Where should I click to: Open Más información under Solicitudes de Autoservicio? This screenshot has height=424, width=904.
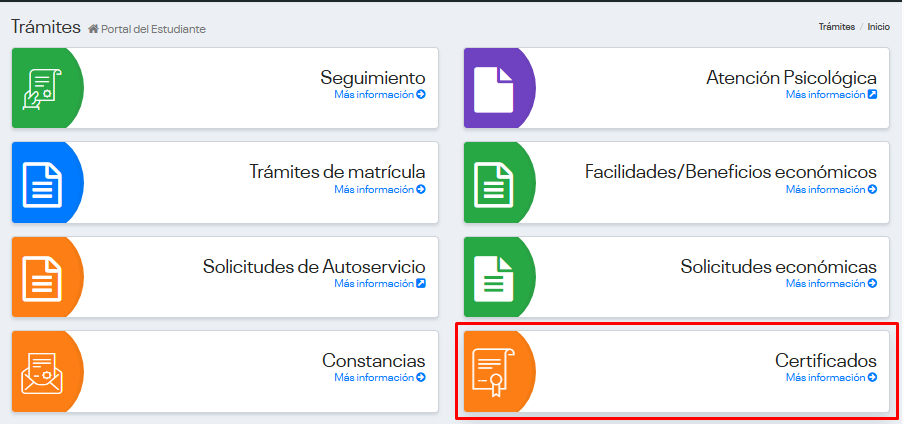point(379,284)
